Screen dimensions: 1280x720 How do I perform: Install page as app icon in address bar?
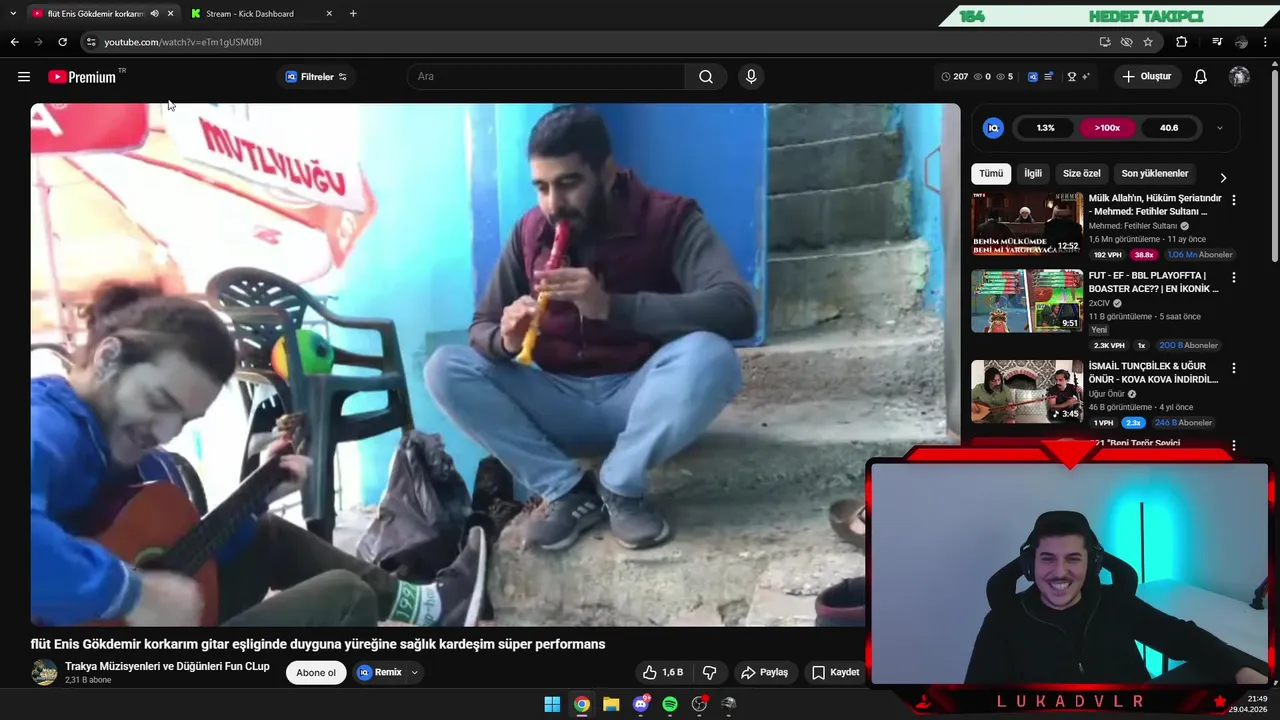click(x=1105, y=42)
